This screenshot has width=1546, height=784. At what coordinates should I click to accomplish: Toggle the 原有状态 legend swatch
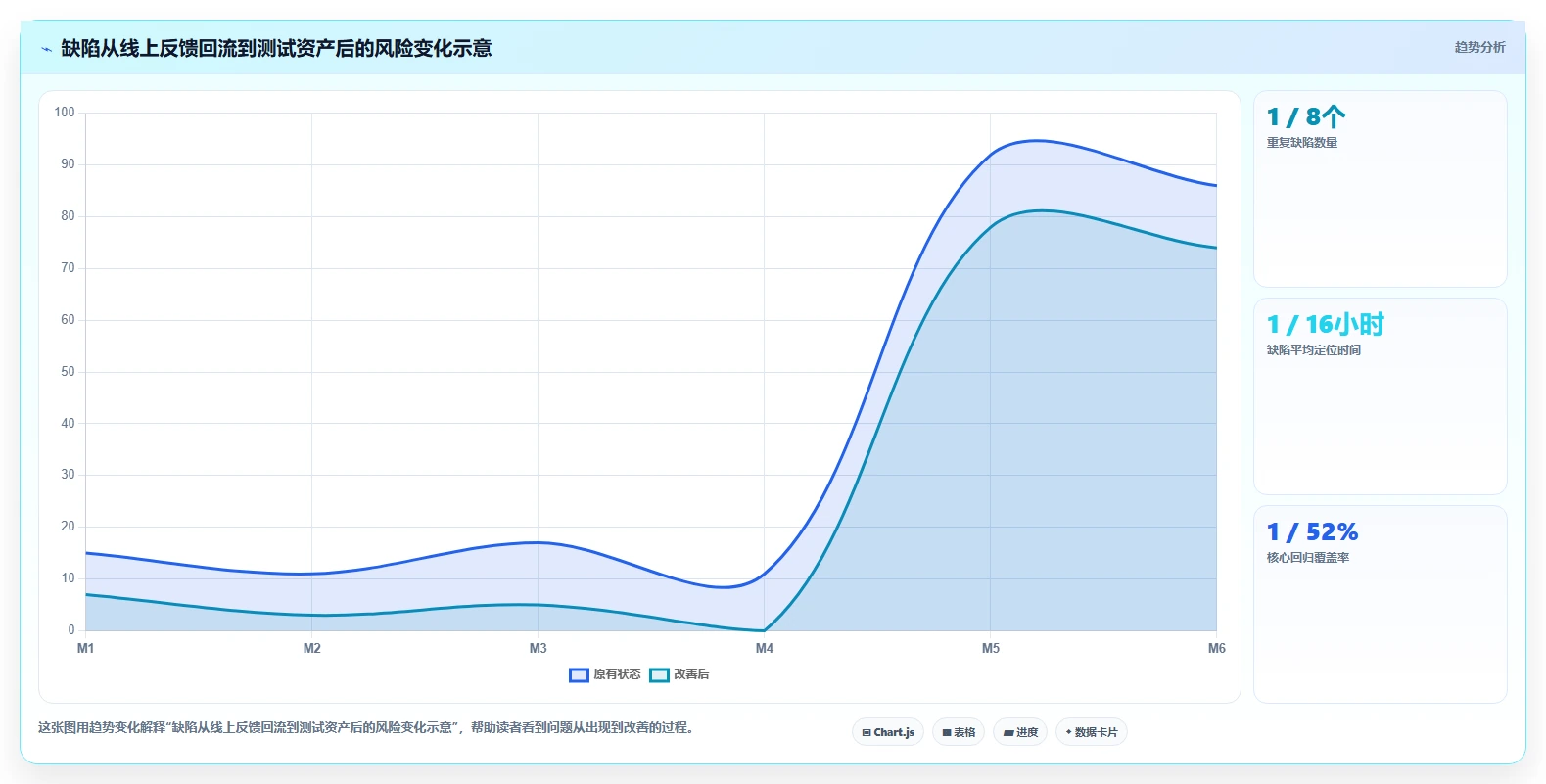point(579,674)
